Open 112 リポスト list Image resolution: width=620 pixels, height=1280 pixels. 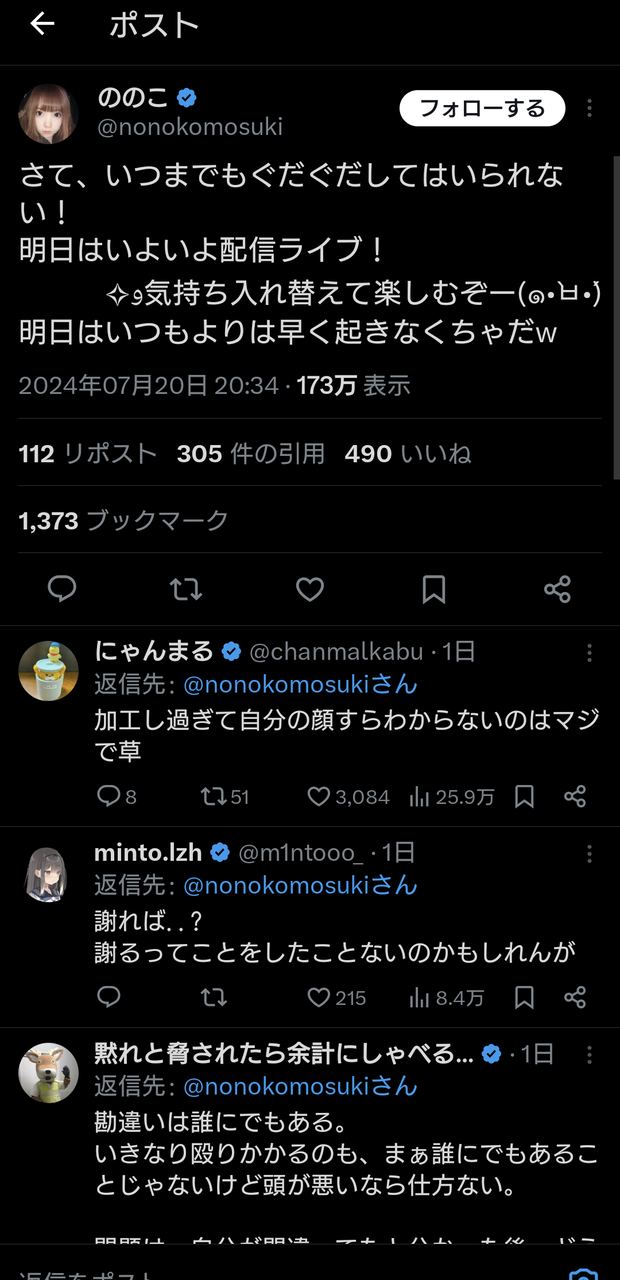88,454
